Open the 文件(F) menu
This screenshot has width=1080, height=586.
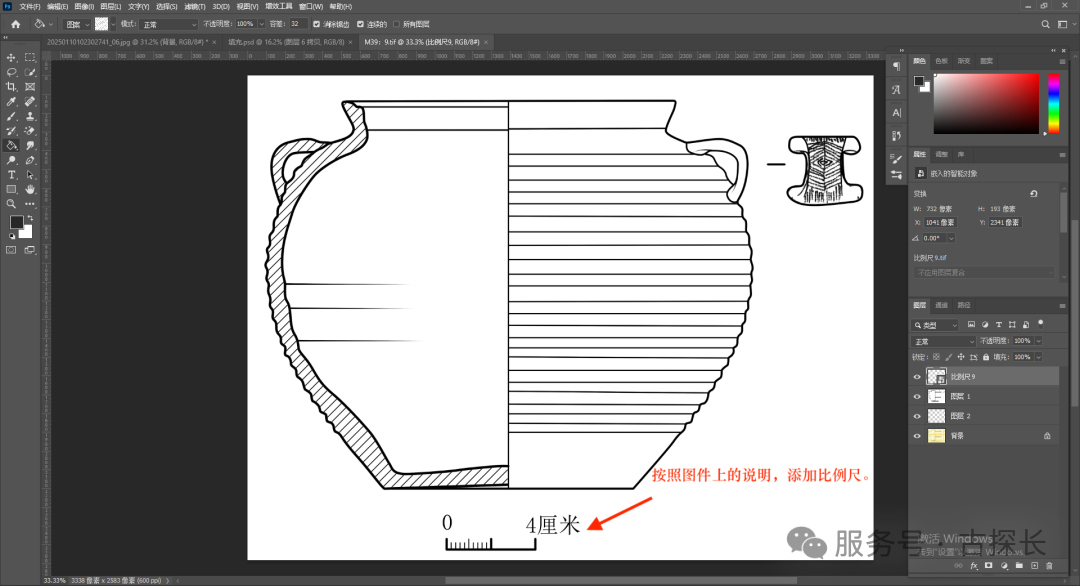(30, 6)
